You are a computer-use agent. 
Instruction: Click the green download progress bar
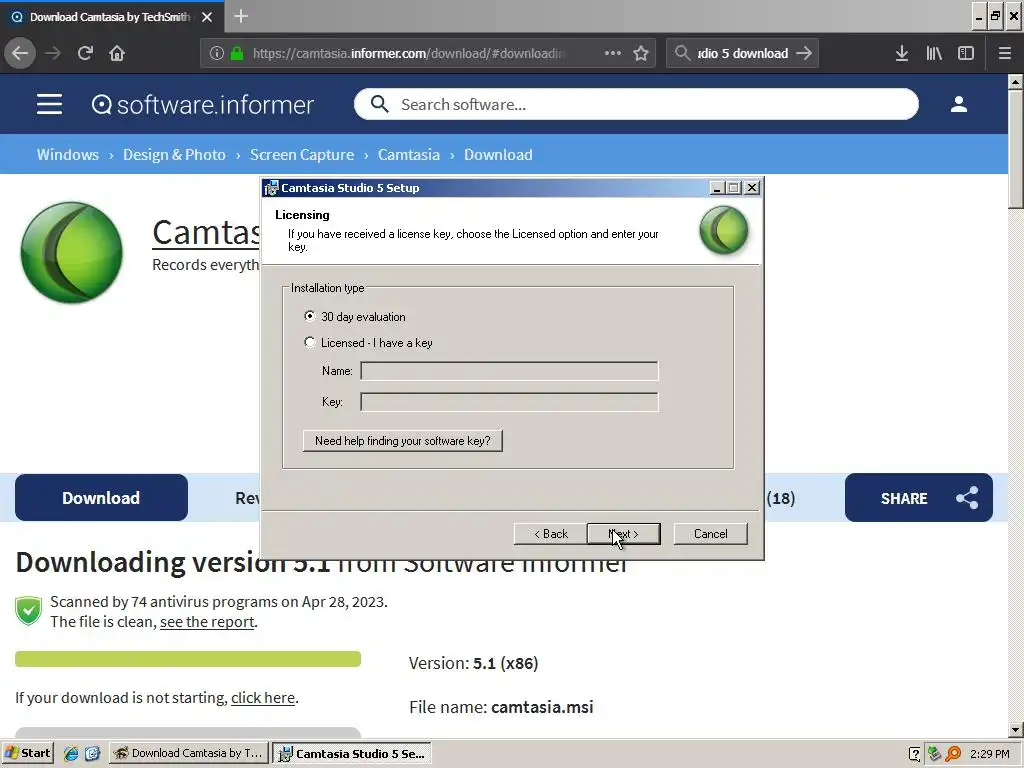click(x=188, y=659)
